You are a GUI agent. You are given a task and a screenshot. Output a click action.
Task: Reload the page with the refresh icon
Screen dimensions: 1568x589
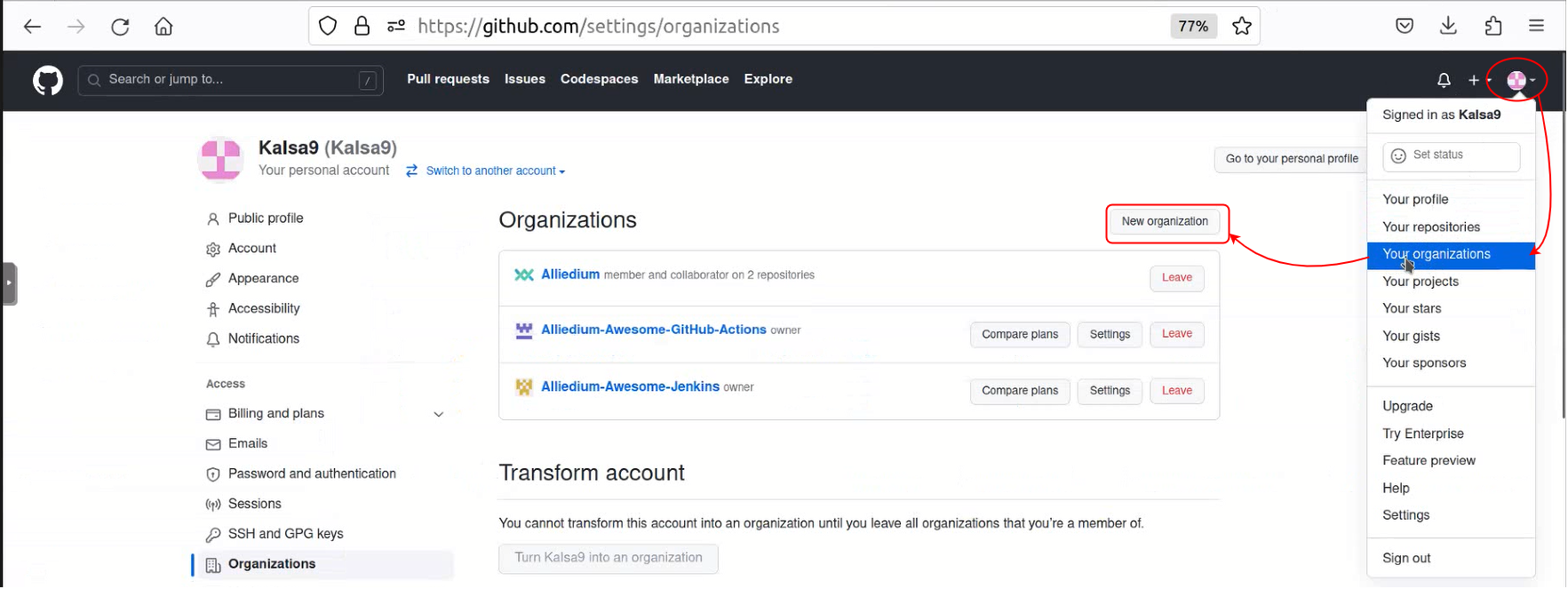click(x=120, y=27)
